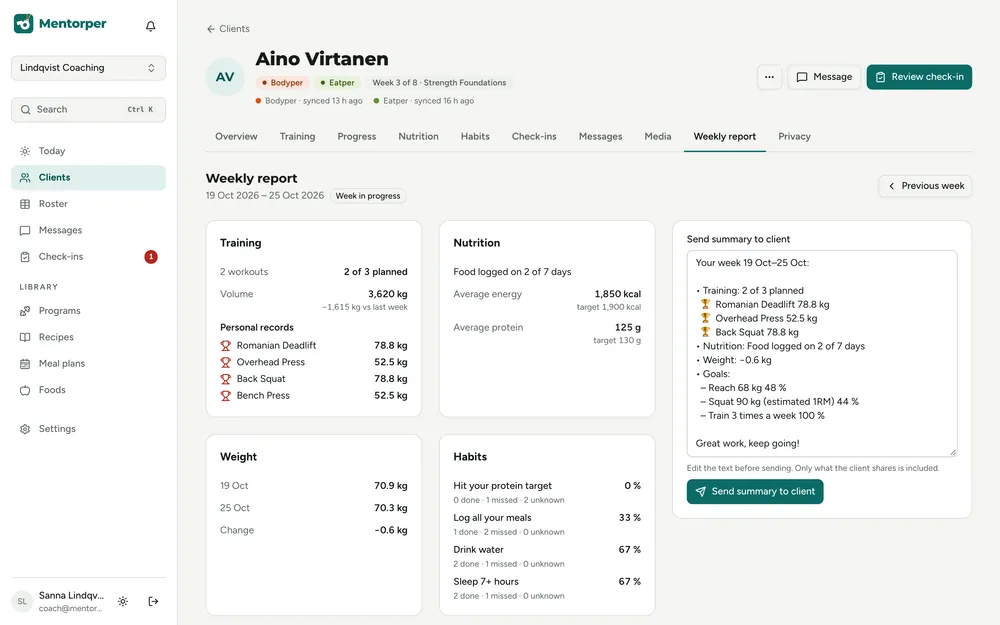This screenshot has height=625, width=1000.
Task: Open the more options (…) button
Action: coord(769,77)
